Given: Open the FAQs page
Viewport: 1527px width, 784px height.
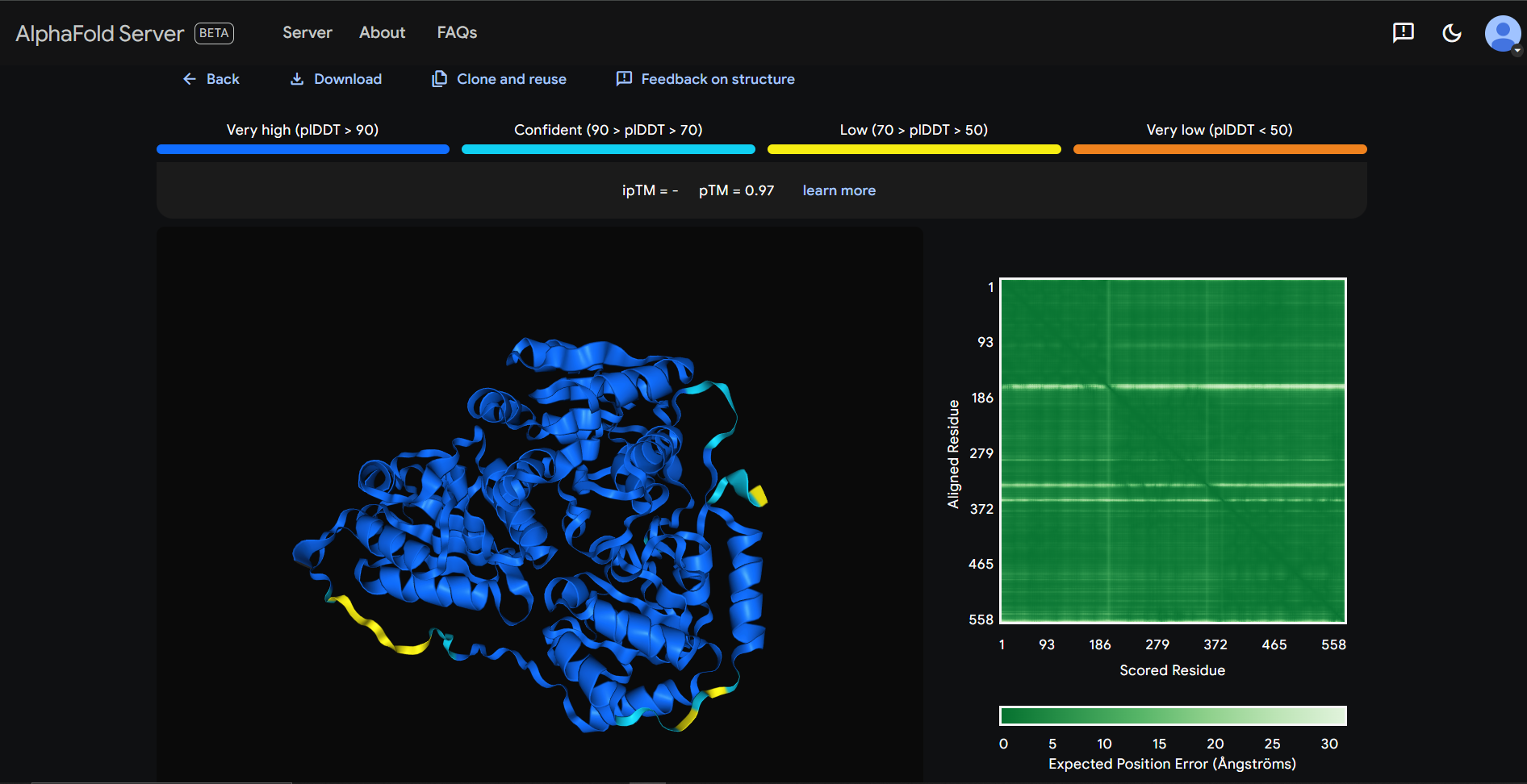Looking at the screenshot, I should click(x=457, y=33).
